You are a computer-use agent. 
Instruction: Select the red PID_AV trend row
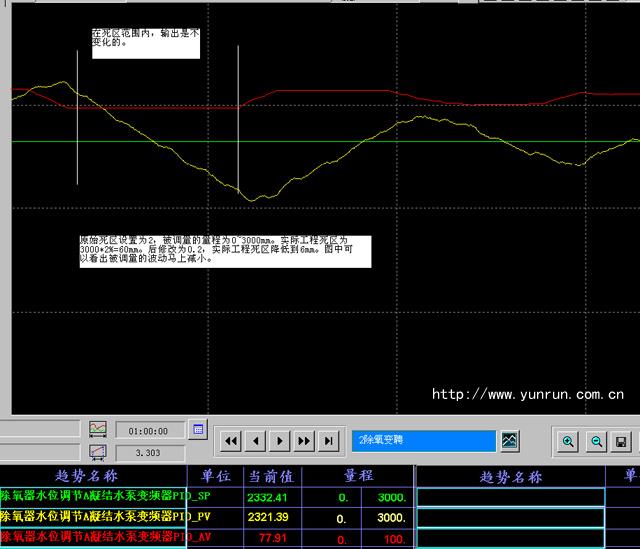(93, 538)
